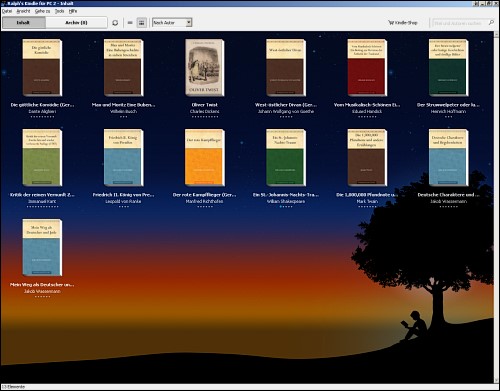Click the sort combo box arrow
Viewport: 500px width, 391px height.
(189, 23)
